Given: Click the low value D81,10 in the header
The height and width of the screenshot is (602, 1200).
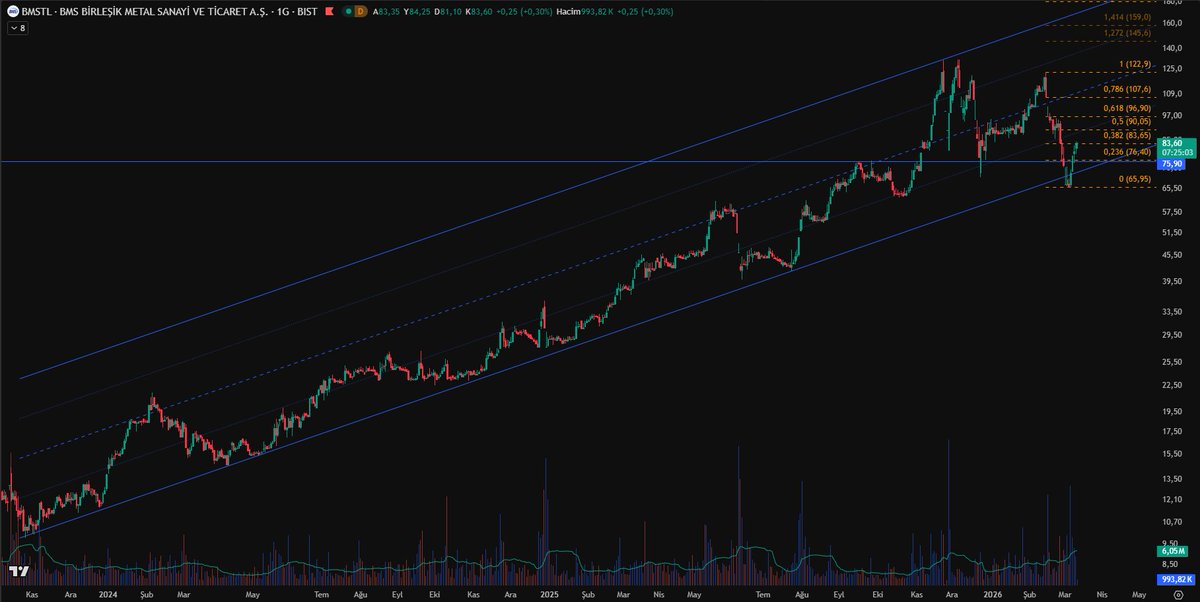Looking at the screenshot, I should tap(447, 11).
